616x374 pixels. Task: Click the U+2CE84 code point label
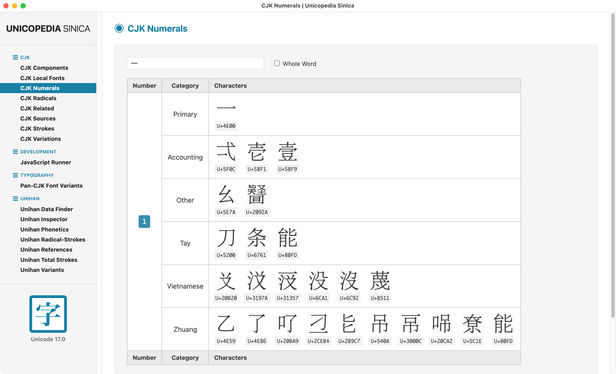tap(318, 341)
